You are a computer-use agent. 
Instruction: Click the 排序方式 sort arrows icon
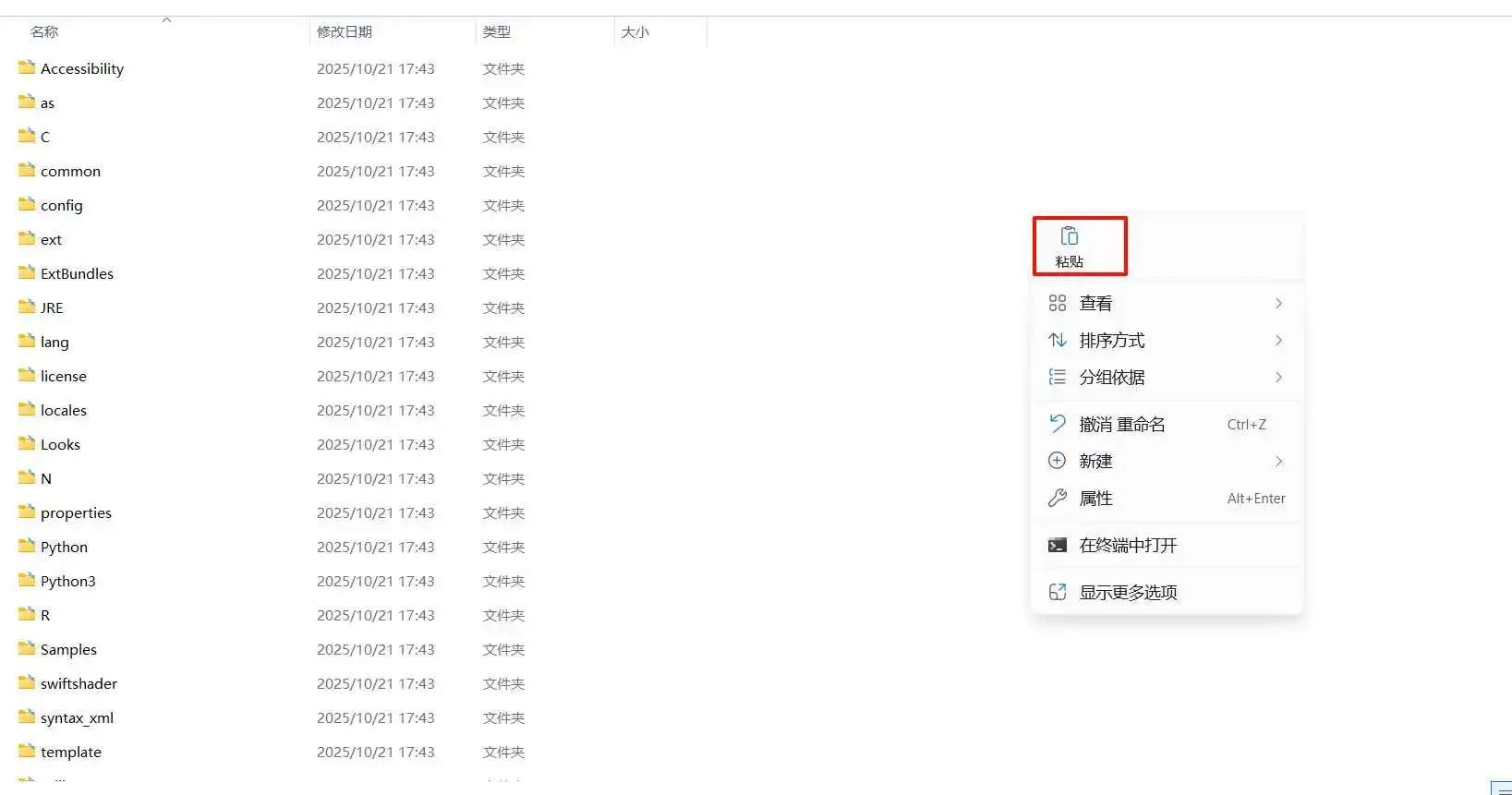[1058, 341]
